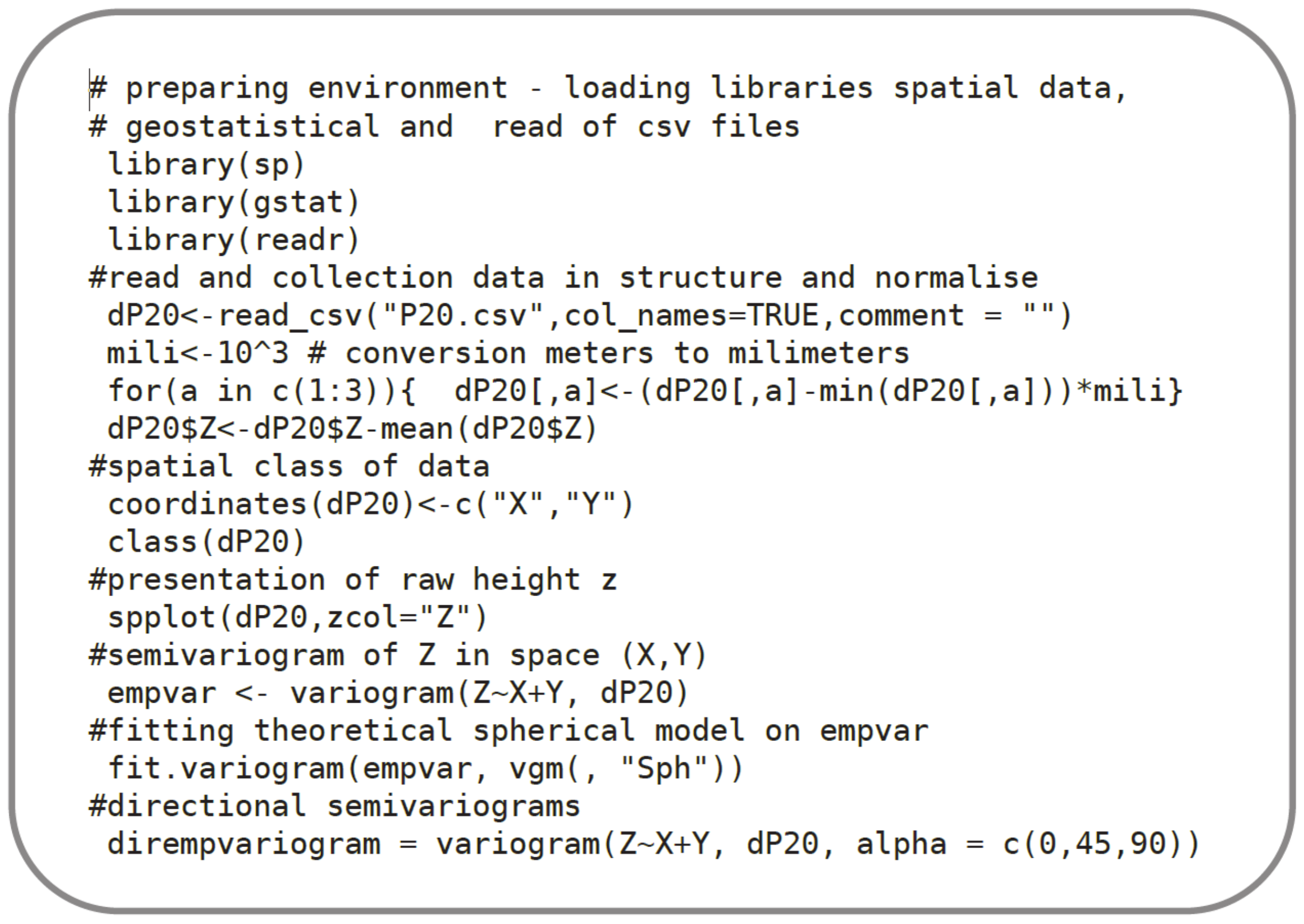Click the empvar variogram assignment line

pos(398,693)
